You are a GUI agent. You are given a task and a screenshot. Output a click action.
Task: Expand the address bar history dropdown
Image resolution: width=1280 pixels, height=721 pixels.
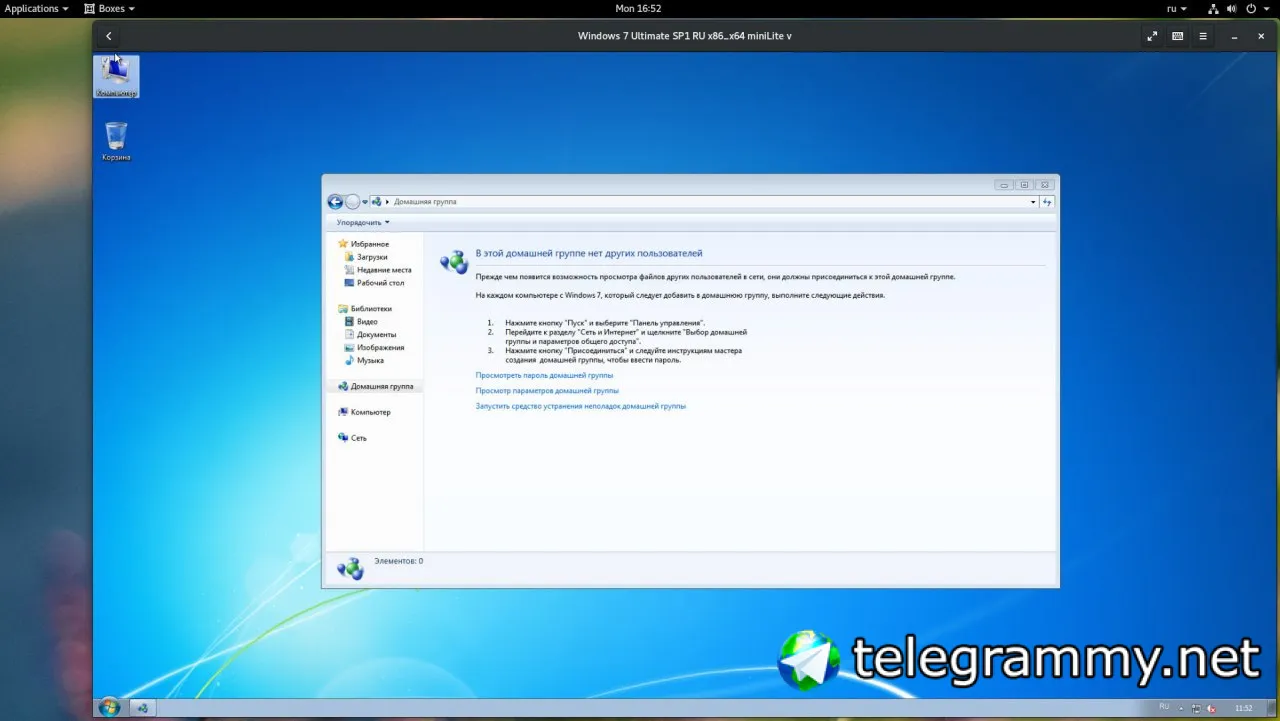click(x=1033, y=202)
